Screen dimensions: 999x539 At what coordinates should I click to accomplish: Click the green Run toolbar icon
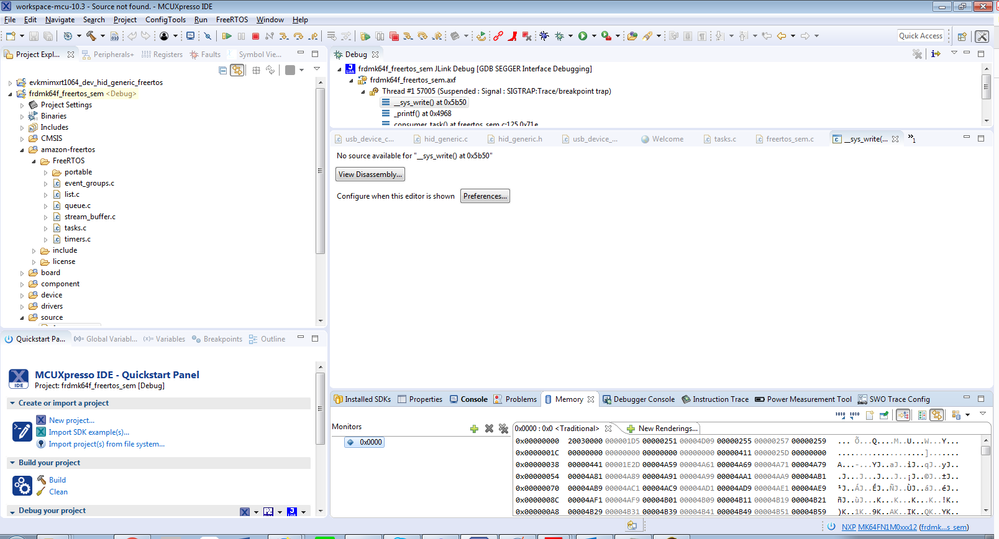click(582, 36)
